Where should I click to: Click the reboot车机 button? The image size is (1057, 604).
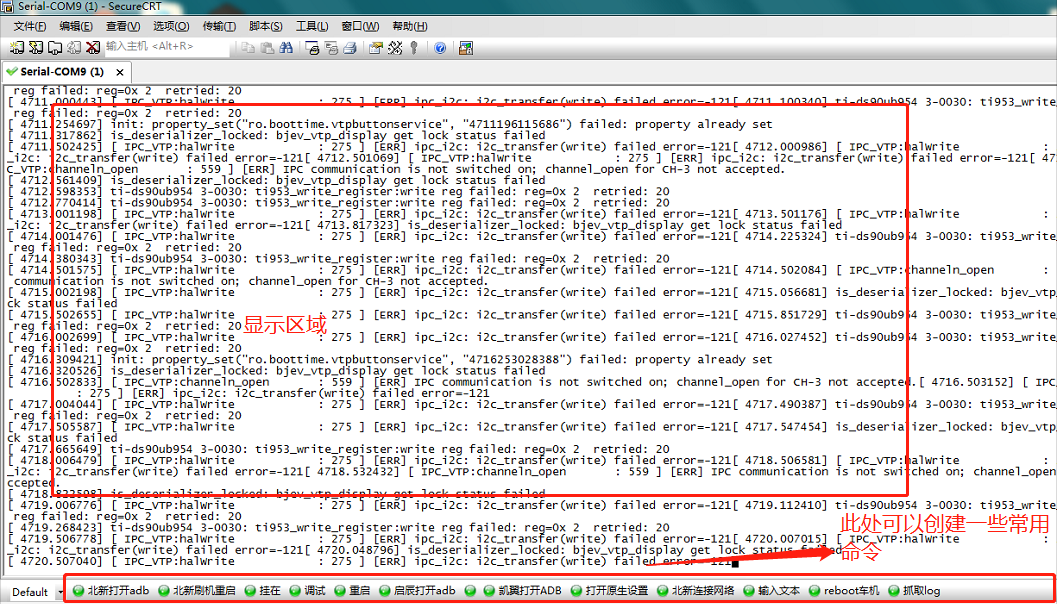click(x=852, y=591)
